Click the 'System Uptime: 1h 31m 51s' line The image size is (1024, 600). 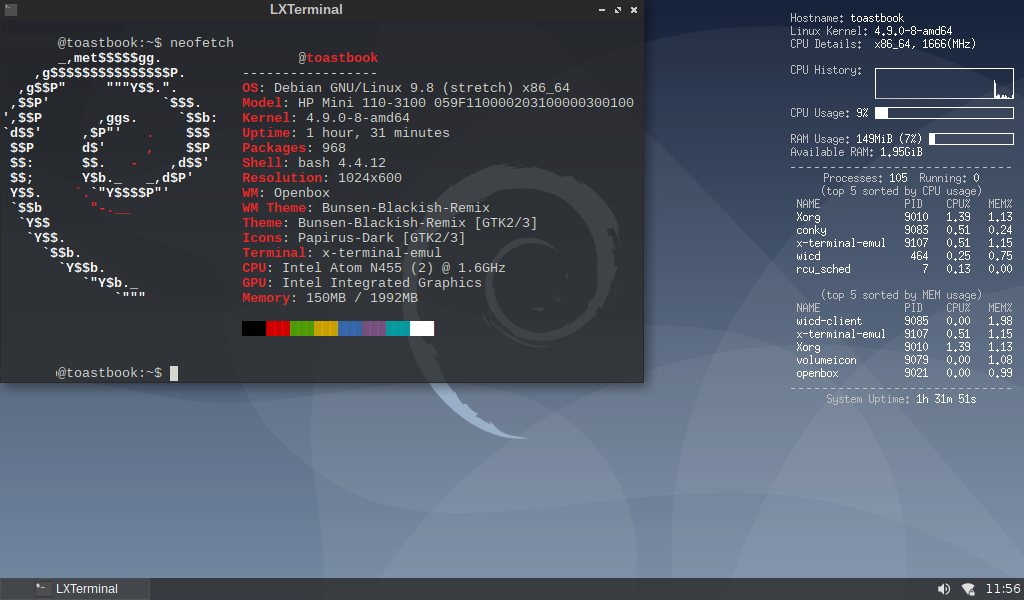[901, 400]
